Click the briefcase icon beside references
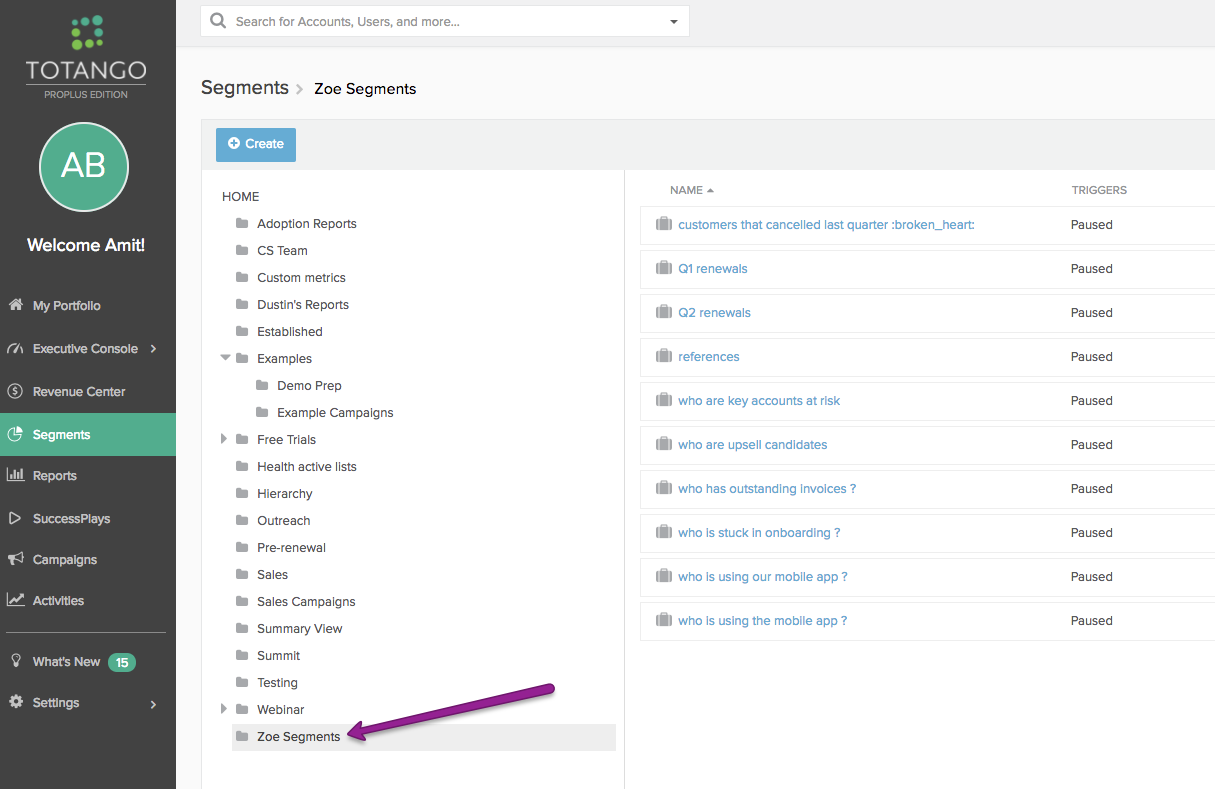Screen dimensions: 1215x789 pos(664,356)
